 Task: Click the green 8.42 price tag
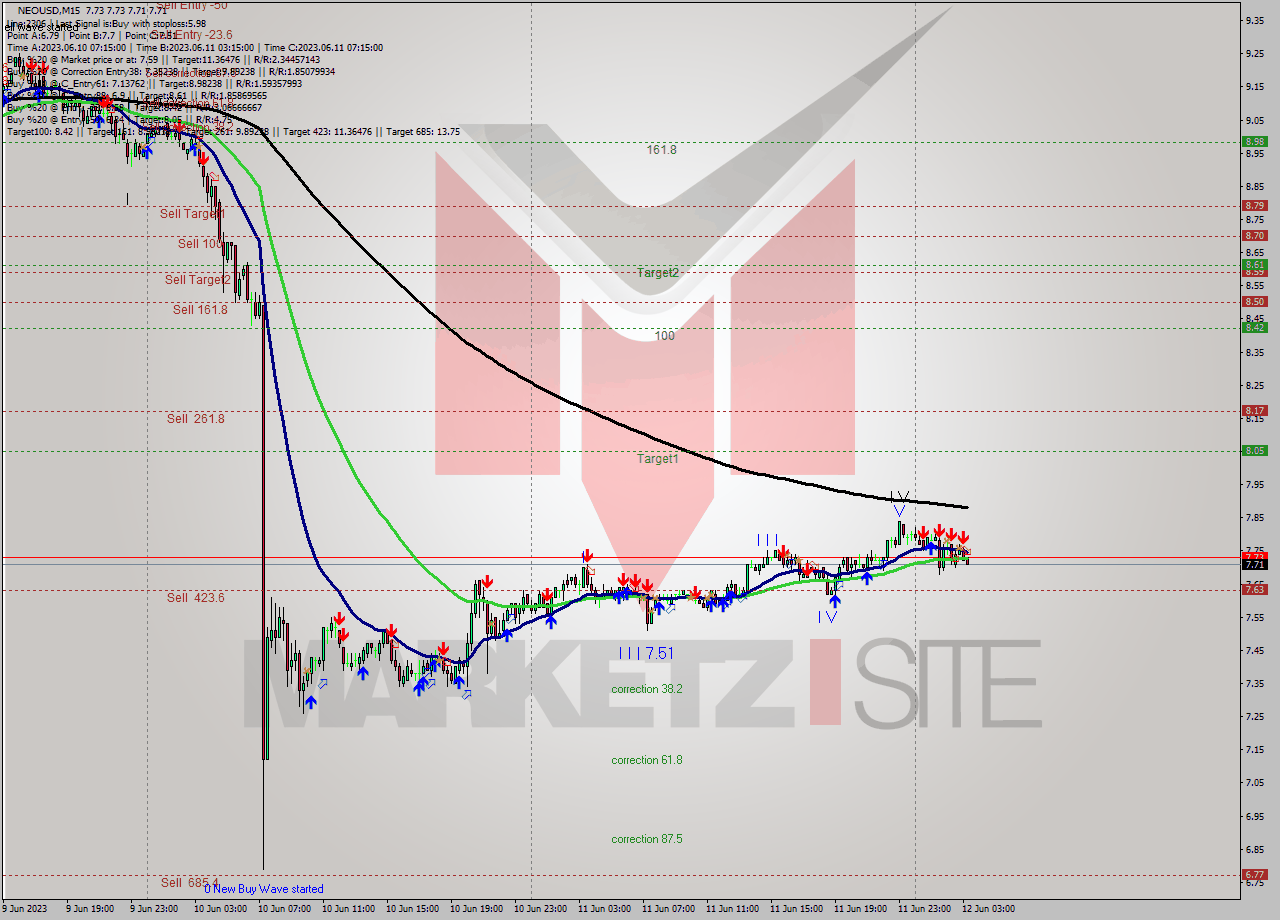pyautogui.click(x=1254, y=328)
